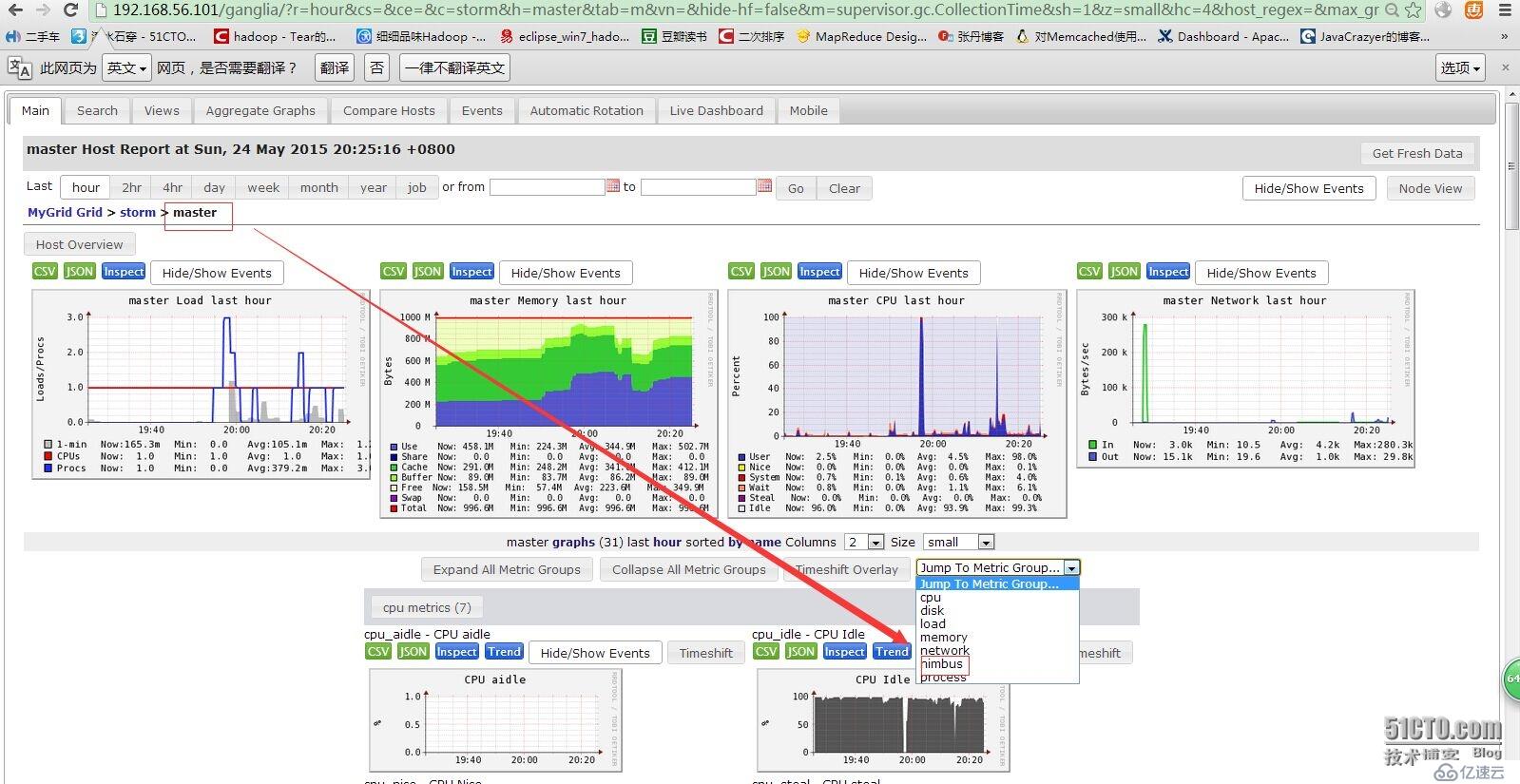Select the 'week' time range
Viewport: 1520px width, 784px height.
263,187
